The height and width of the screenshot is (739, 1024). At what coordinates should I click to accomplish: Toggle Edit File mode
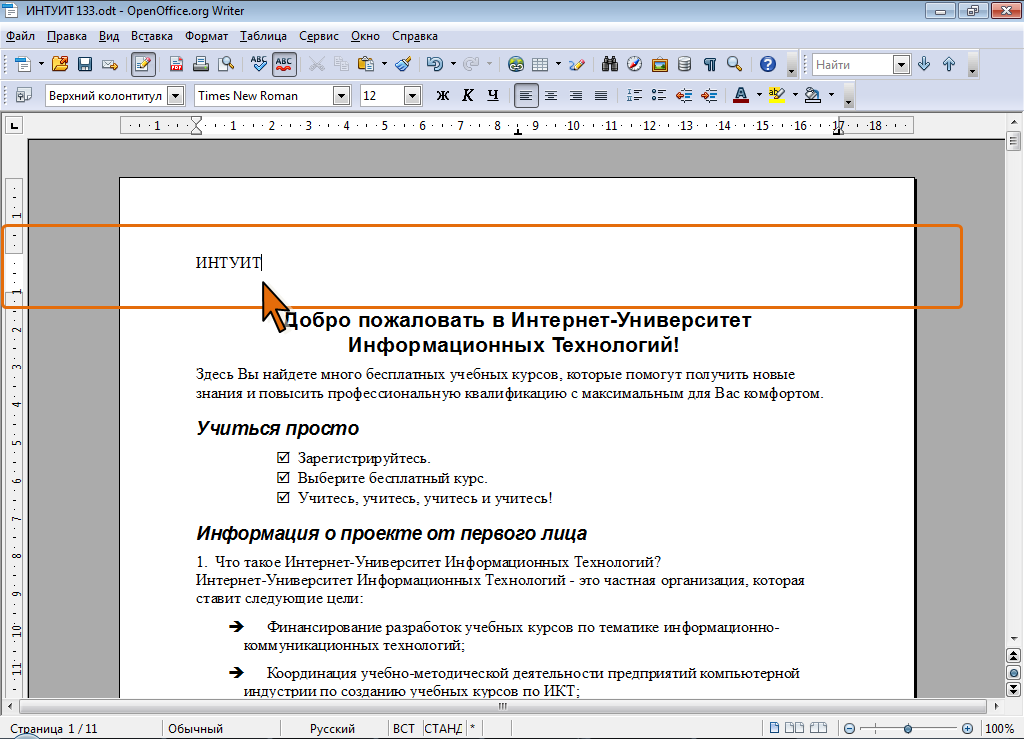point(143,64)
